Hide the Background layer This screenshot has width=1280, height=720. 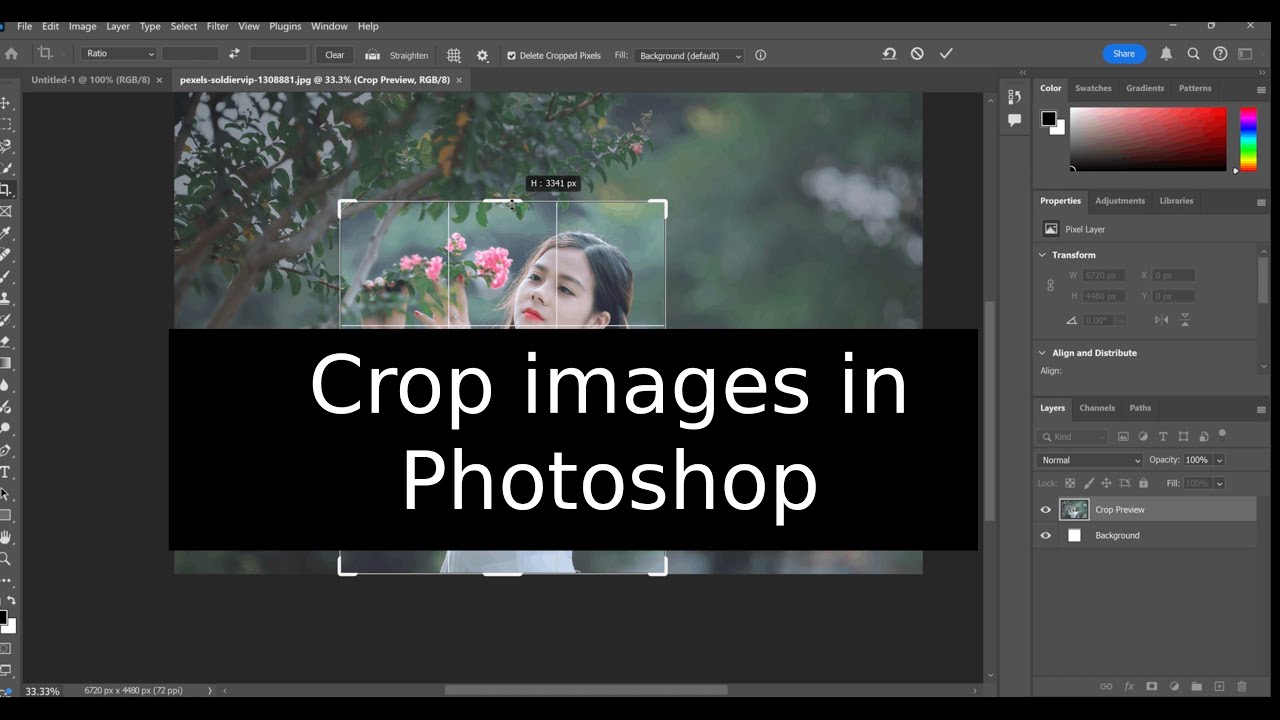1046,536
